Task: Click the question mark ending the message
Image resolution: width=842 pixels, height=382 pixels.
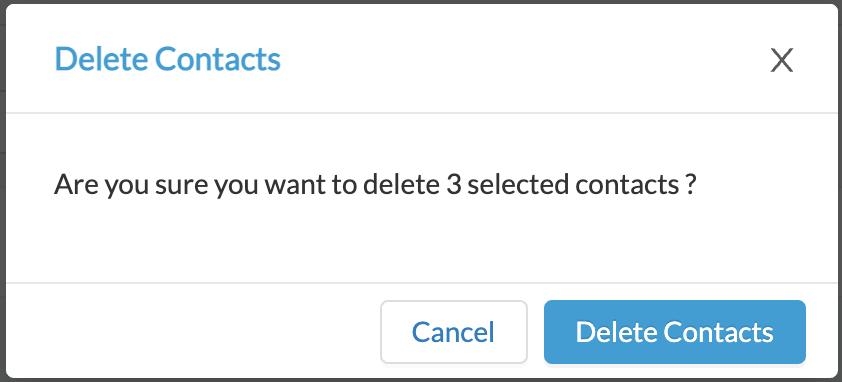Action: tap(691, 185)
